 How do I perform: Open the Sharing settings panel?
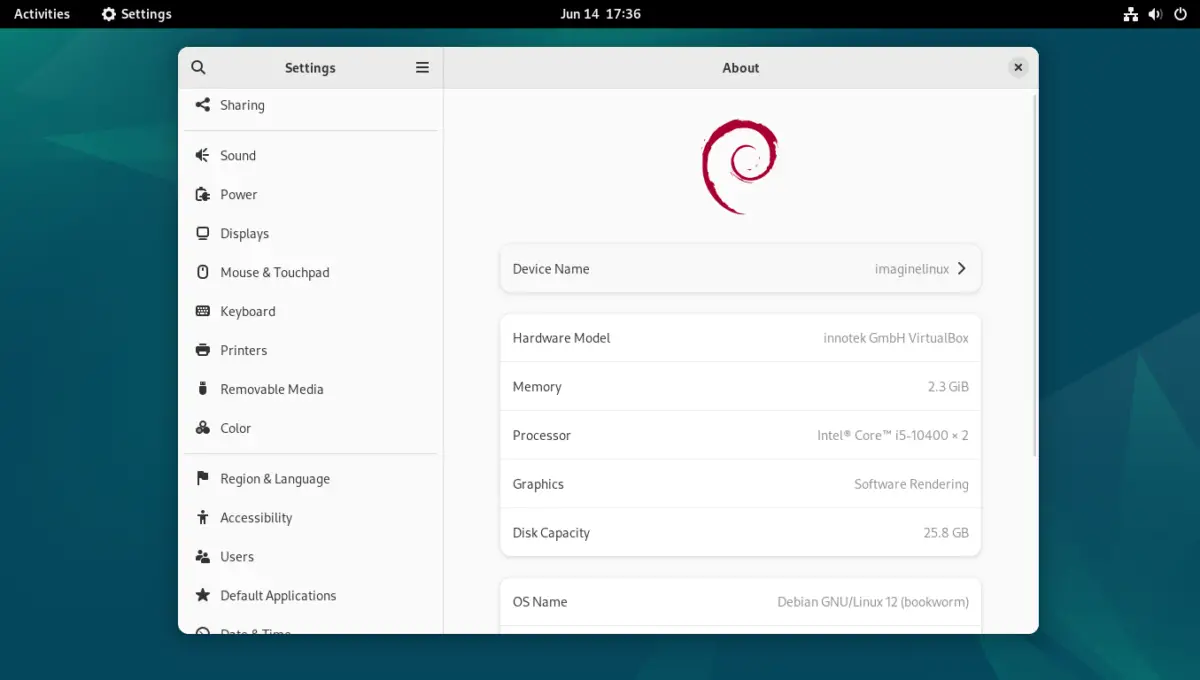[311, 105]
